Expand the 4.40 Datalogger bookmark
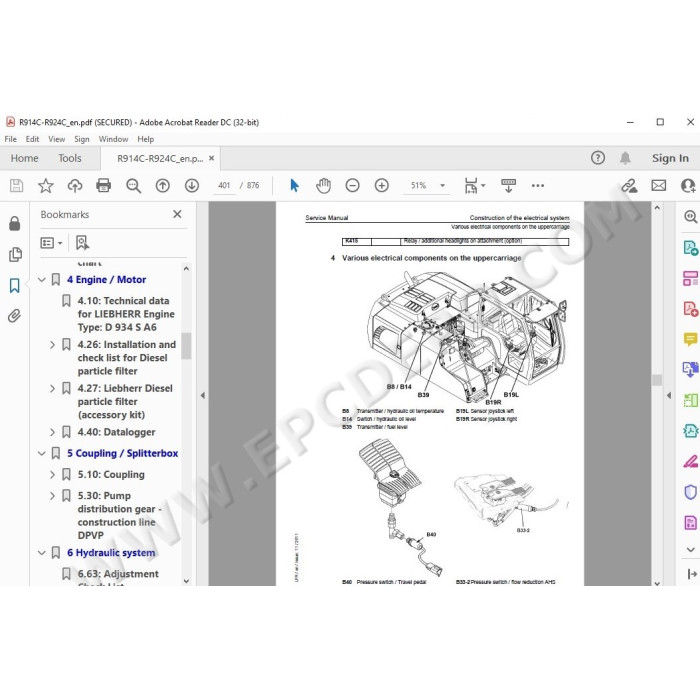700x700 pixels. pos(52,432)
